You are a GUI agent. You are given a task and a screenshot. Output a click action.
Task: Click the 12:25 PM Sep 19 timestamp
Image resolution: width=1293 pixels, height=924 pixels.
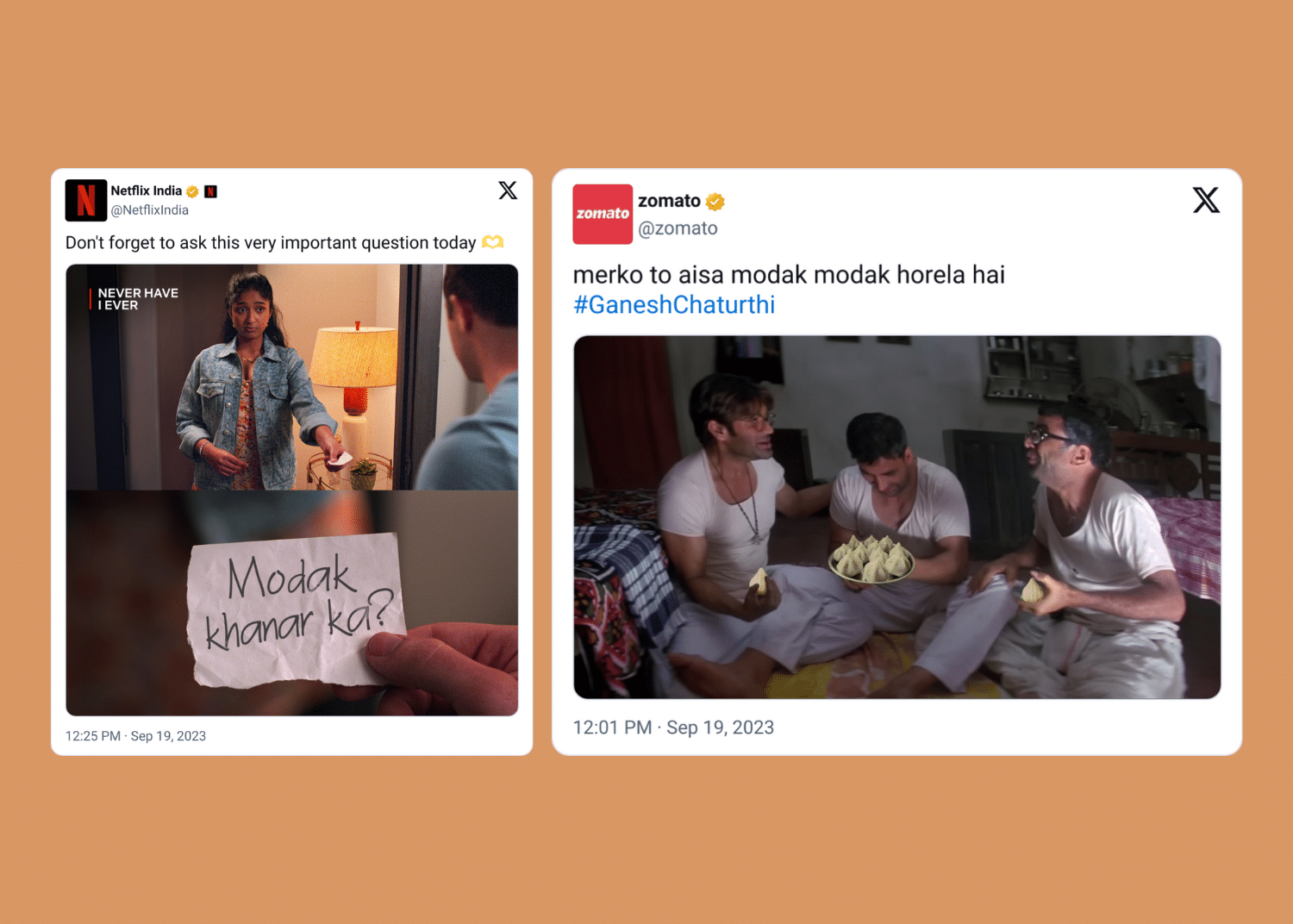click(x=135, y=736)
